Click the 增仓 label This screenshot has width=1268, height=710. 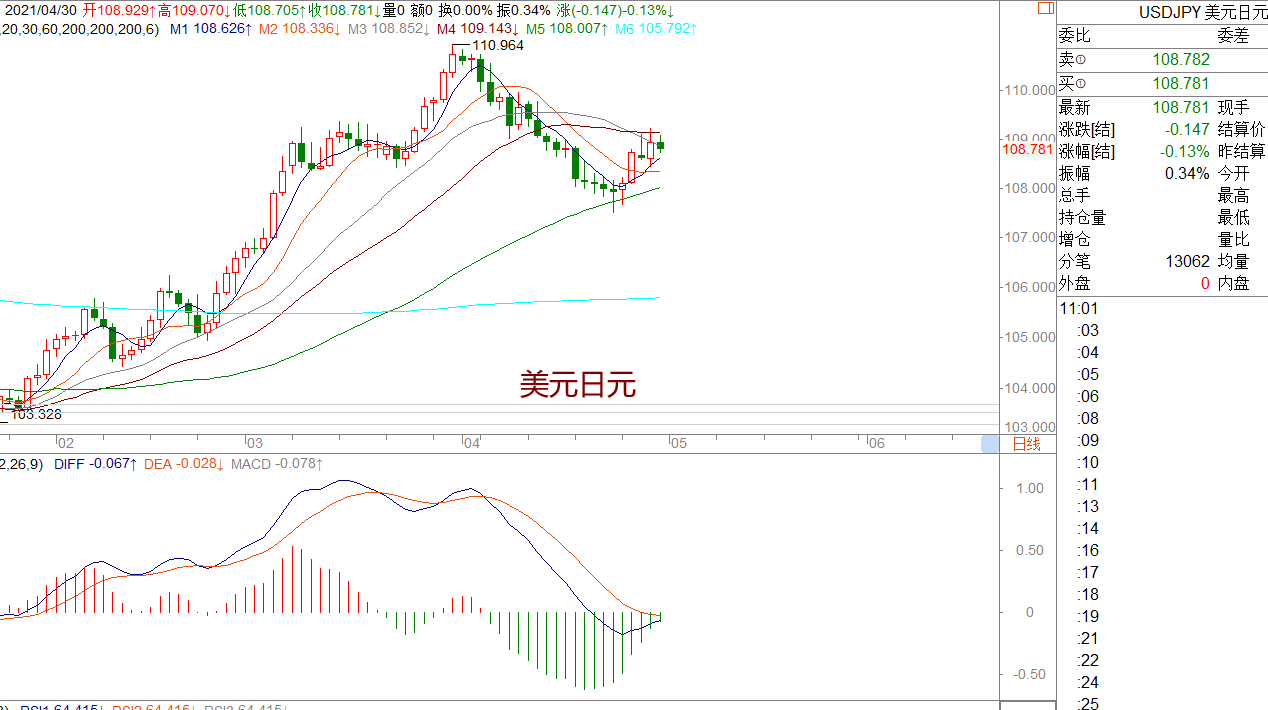pos(1075,239)
